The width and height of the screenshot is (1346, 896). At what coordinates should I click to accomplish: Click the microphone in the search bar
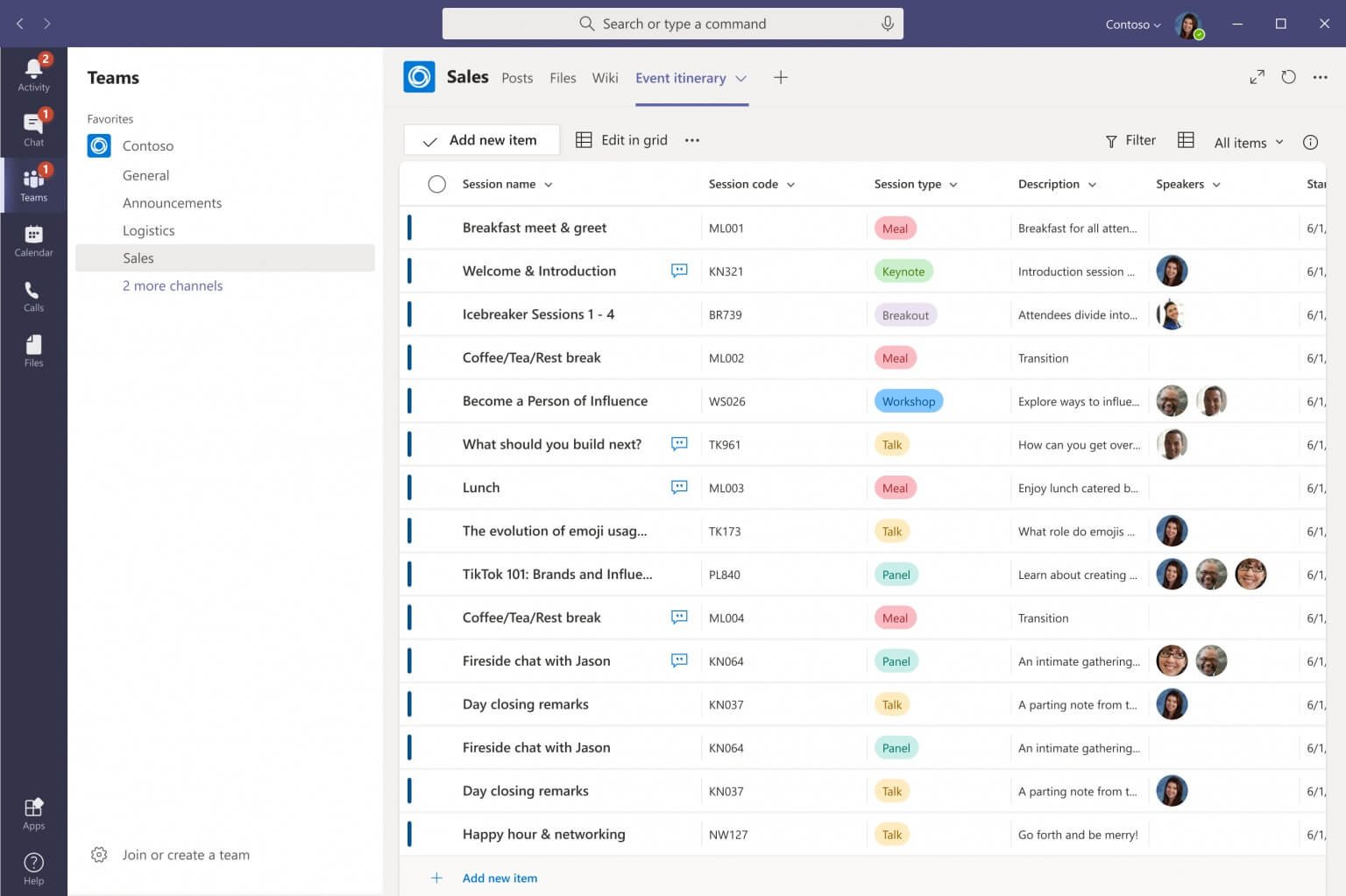(888, 23)
